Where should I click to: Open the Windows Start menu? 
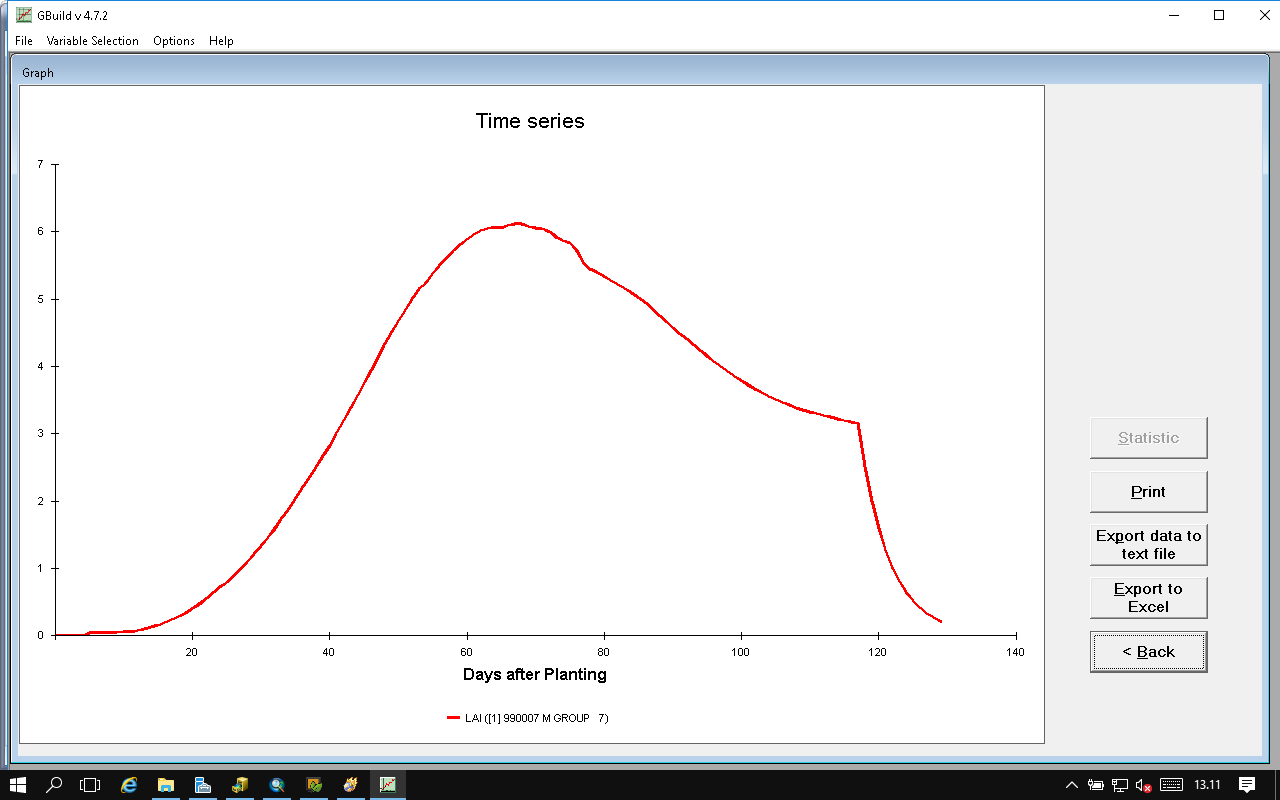click(18, 785)
